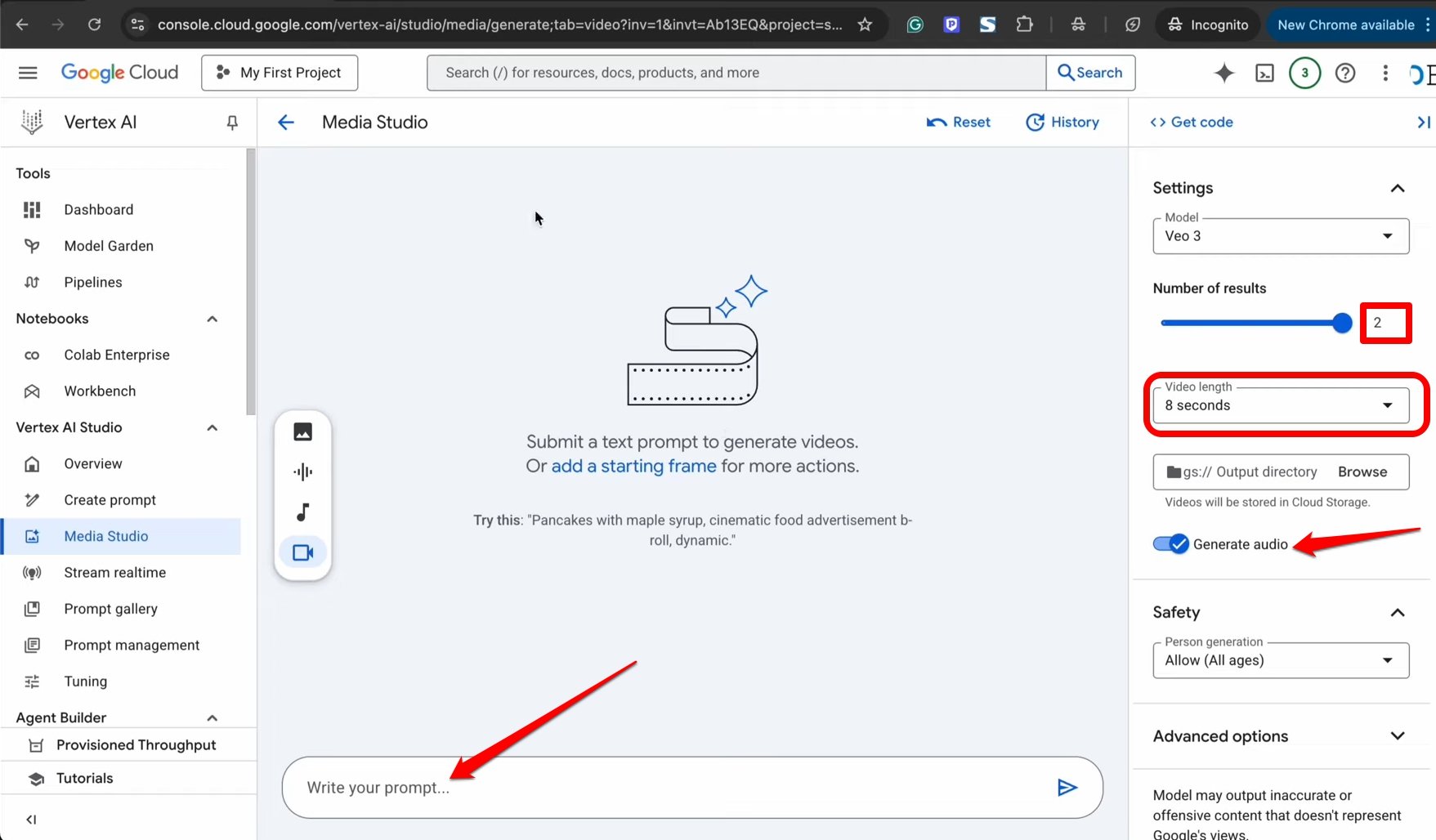The height and width of the screenshot is (840, 1436).
Task: Open Tuning in the sidebar
Action: pyautogui.click(x=121, y=681)
